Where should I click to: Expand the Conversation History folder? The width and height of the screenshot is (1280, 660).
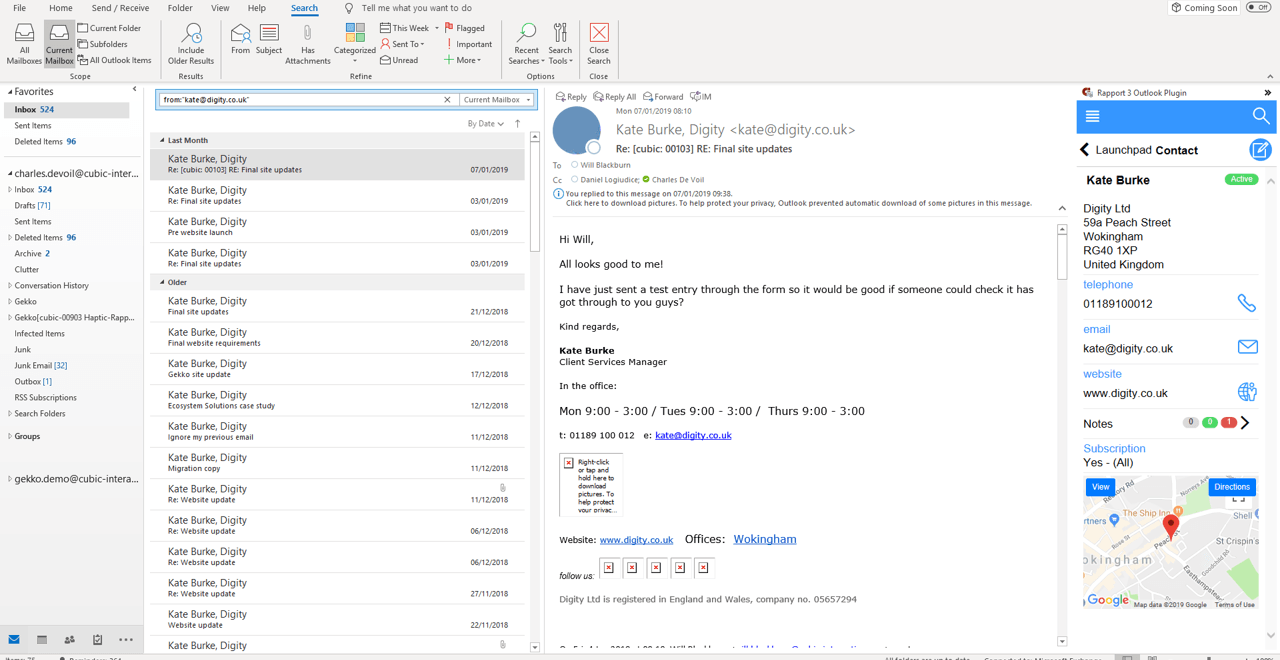10,286
